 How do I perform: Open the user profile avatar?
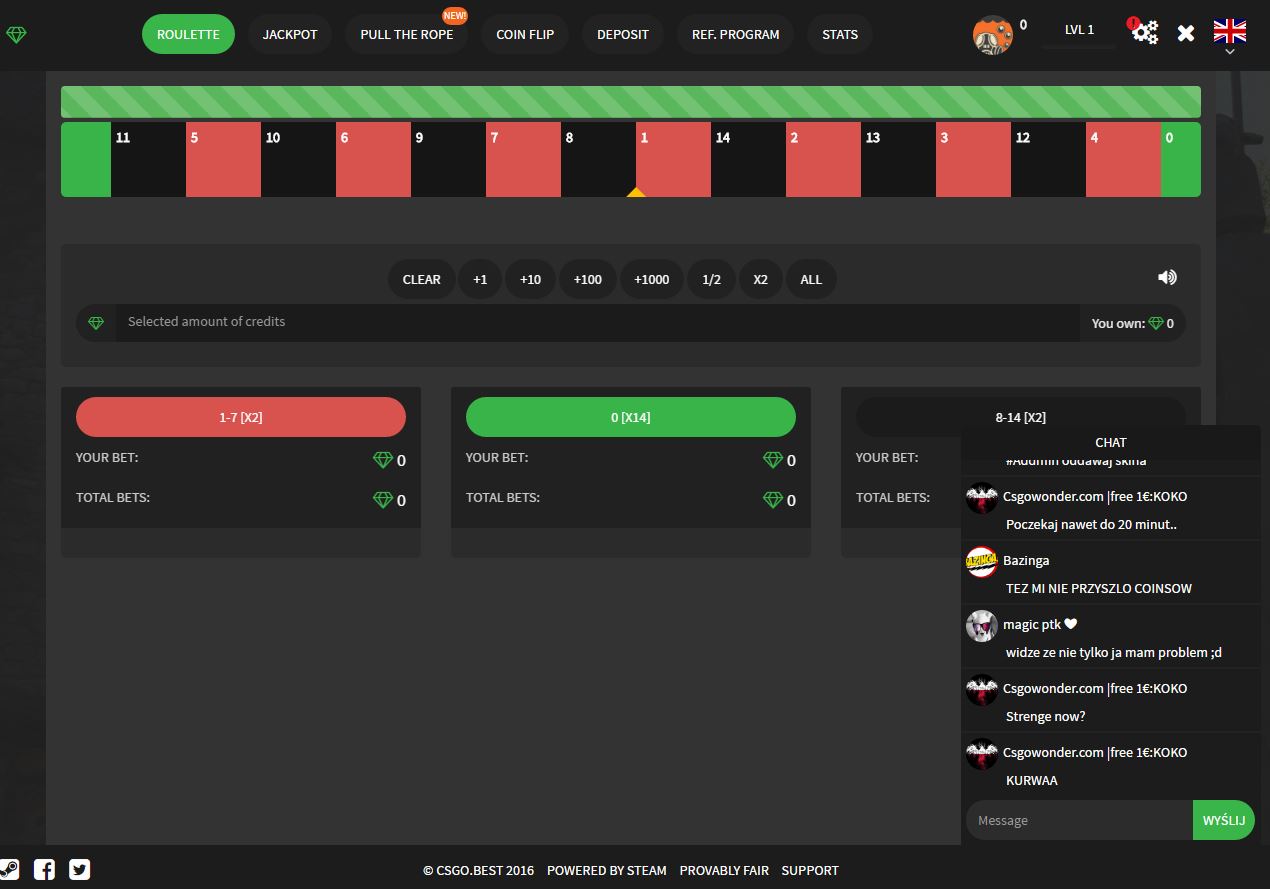992,35
